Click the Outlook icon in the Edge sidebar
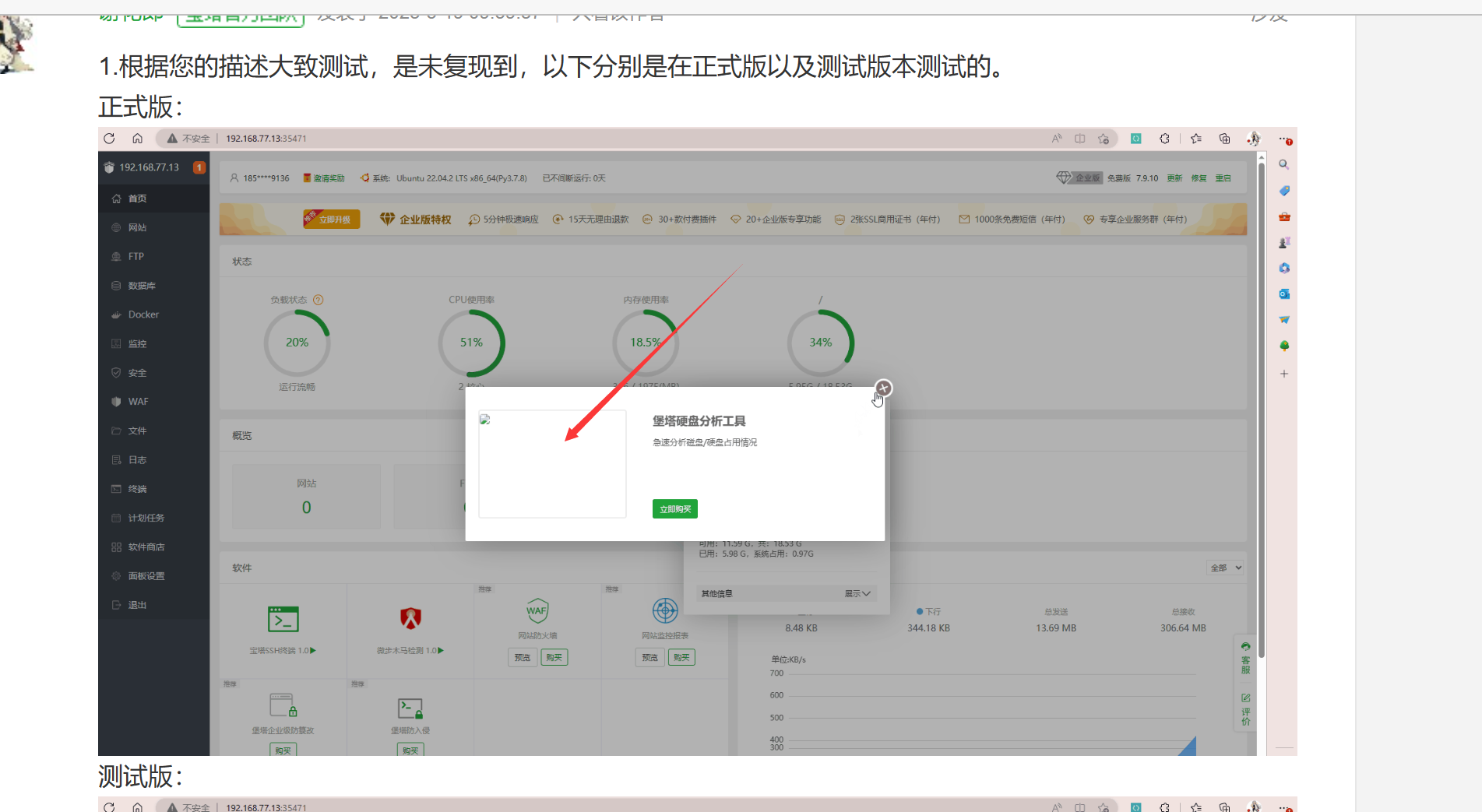Screen dimensions: 1482x812 click(1284, 294)
